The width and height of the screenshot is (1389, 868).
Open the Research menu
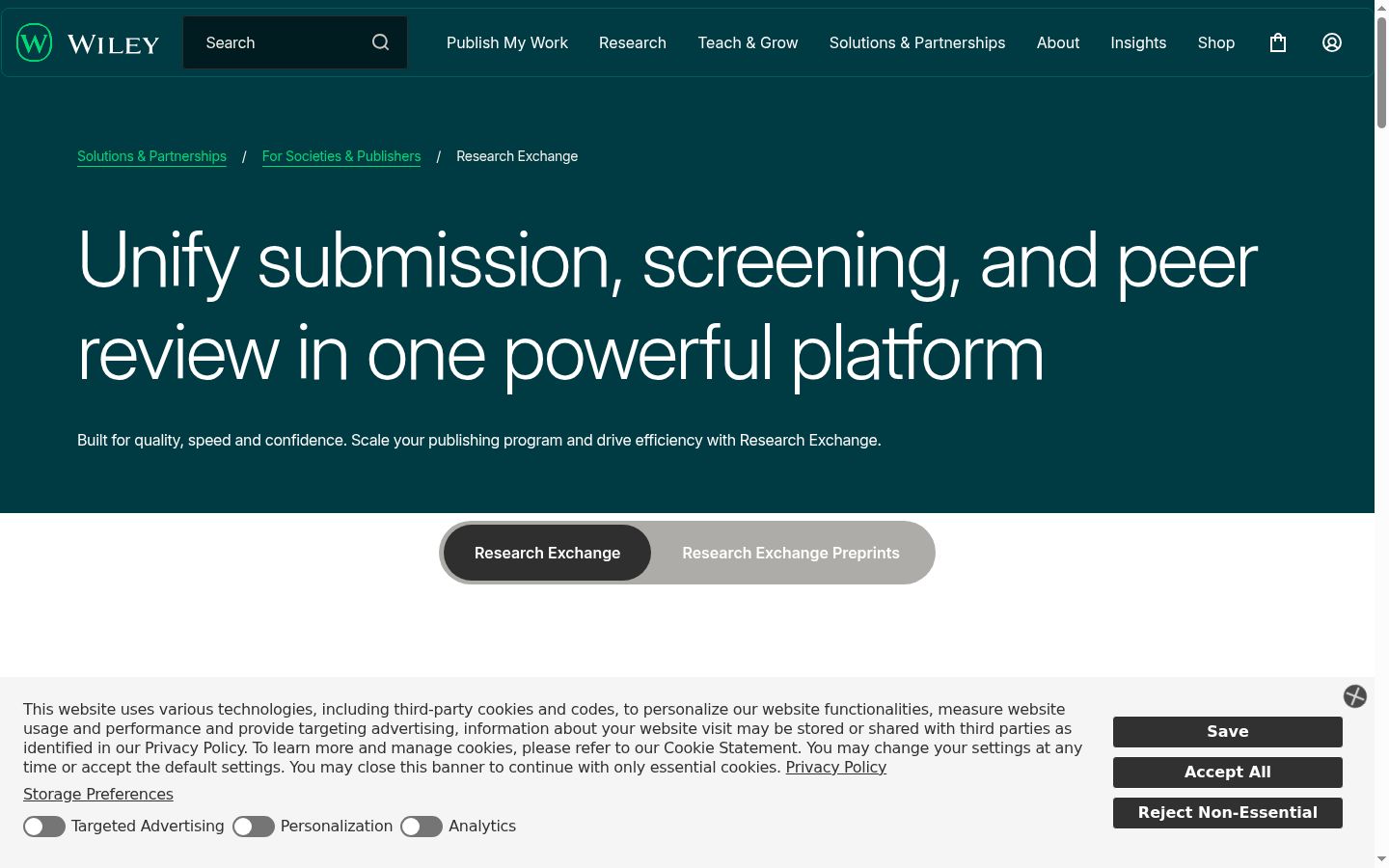(x=633, y=42)
